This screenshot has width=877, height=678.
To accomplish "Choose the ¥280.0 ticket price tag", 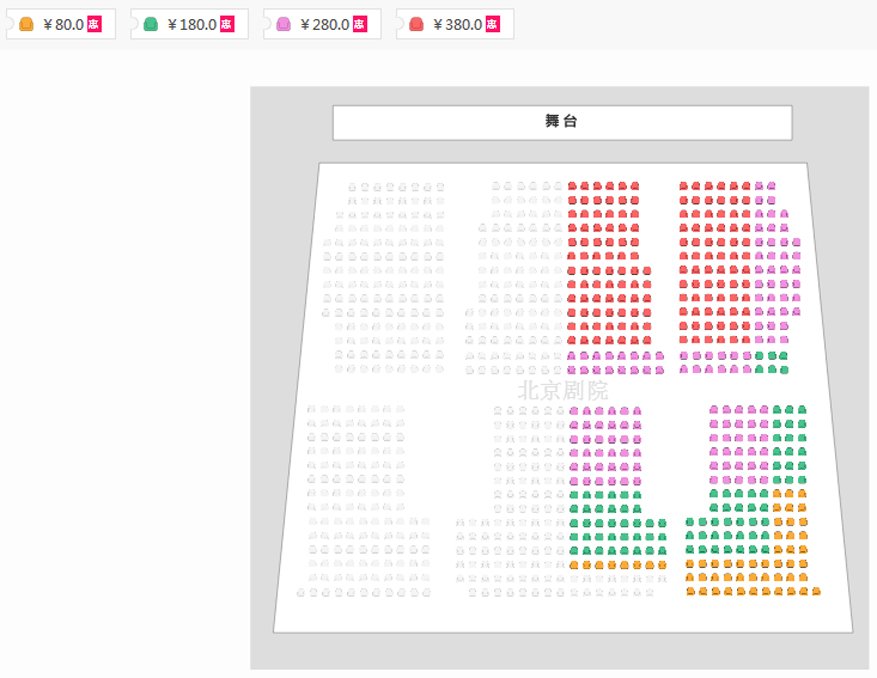I will pyautogui.click(x=323, y=24).
